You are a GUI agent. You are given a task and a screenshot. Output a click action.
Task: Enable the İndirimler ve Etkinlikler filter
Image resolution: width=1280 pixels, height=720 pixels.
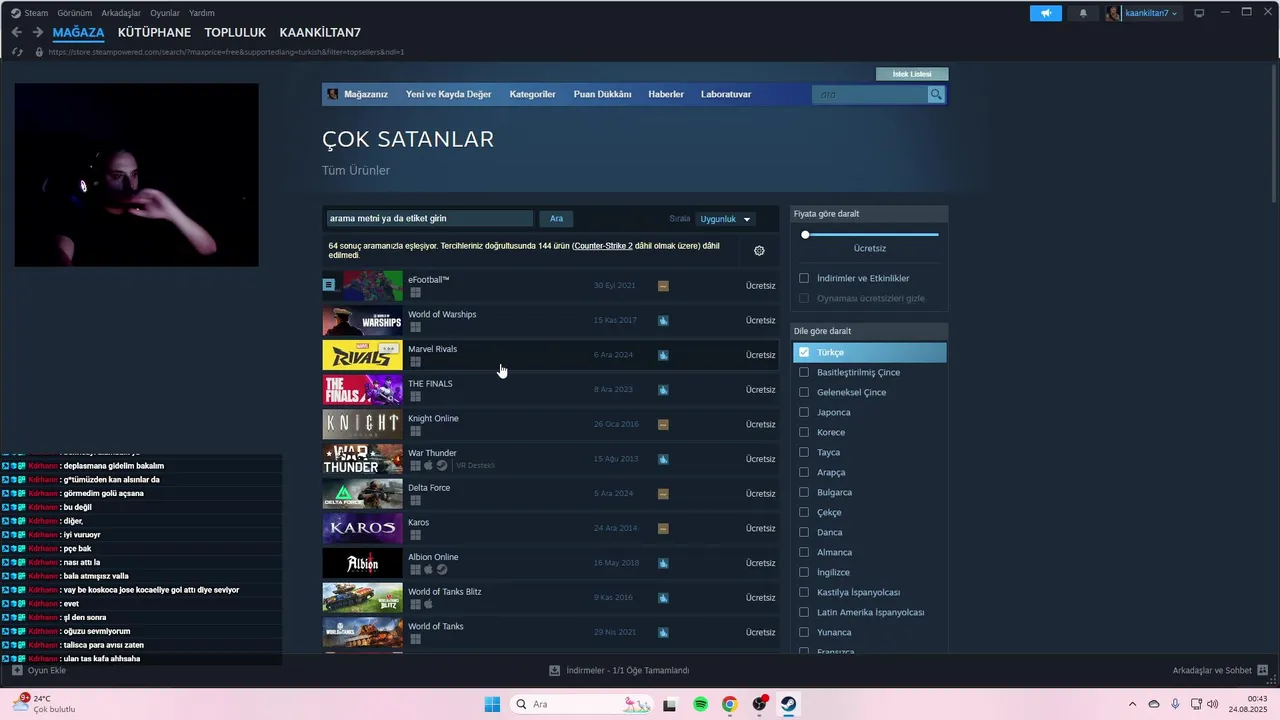804,278
